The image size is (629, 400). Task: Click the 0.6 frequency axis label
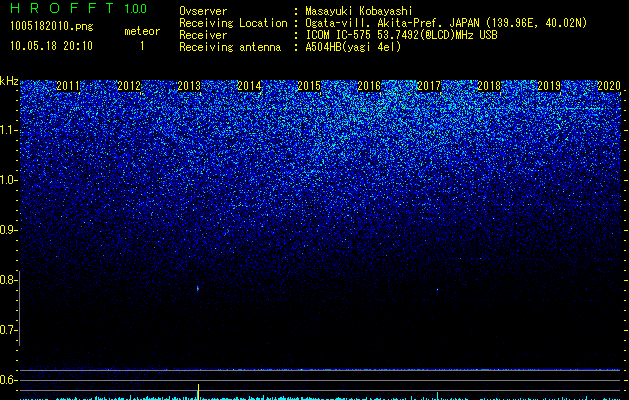coord(8,380)
